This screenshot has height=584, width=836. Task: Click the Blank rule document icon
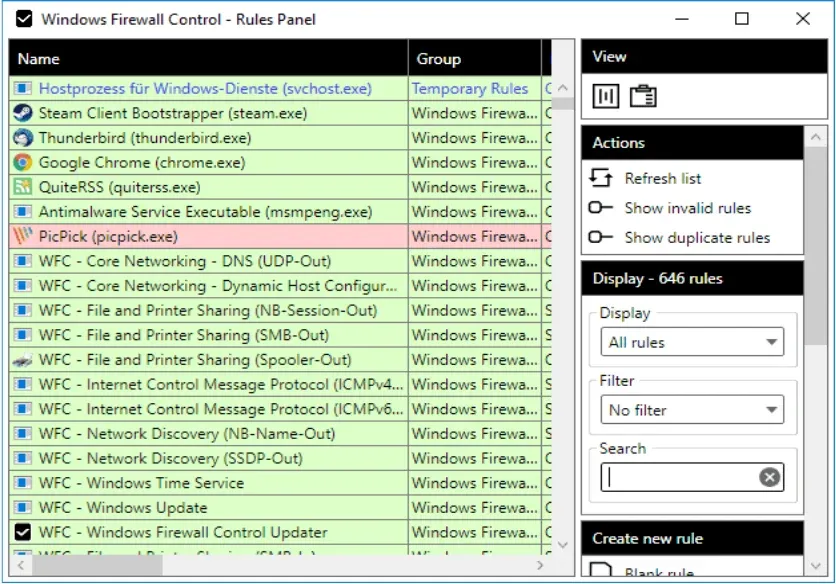click(x=601, y=569)
